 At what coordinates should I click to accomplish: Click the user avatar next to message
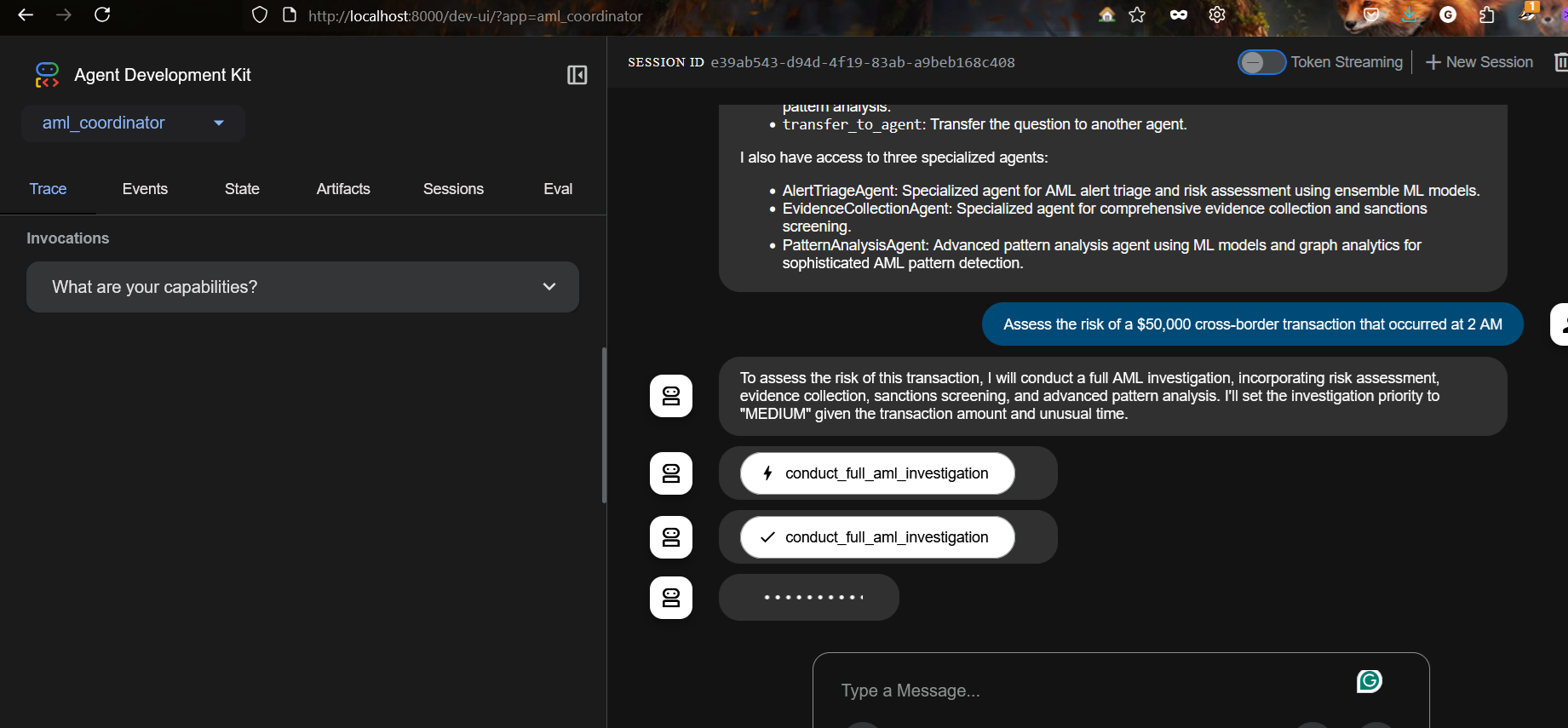pos(1560,324)
